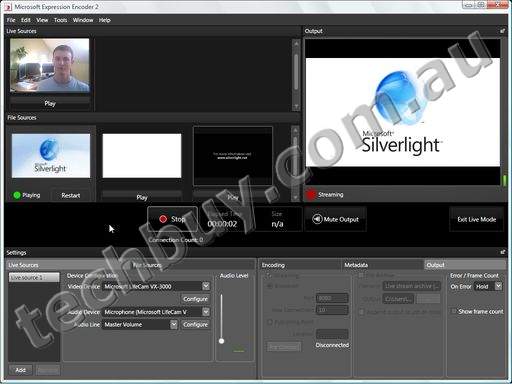Open the File menu
This screenshot has width=512, height=384.
[11, 20]
